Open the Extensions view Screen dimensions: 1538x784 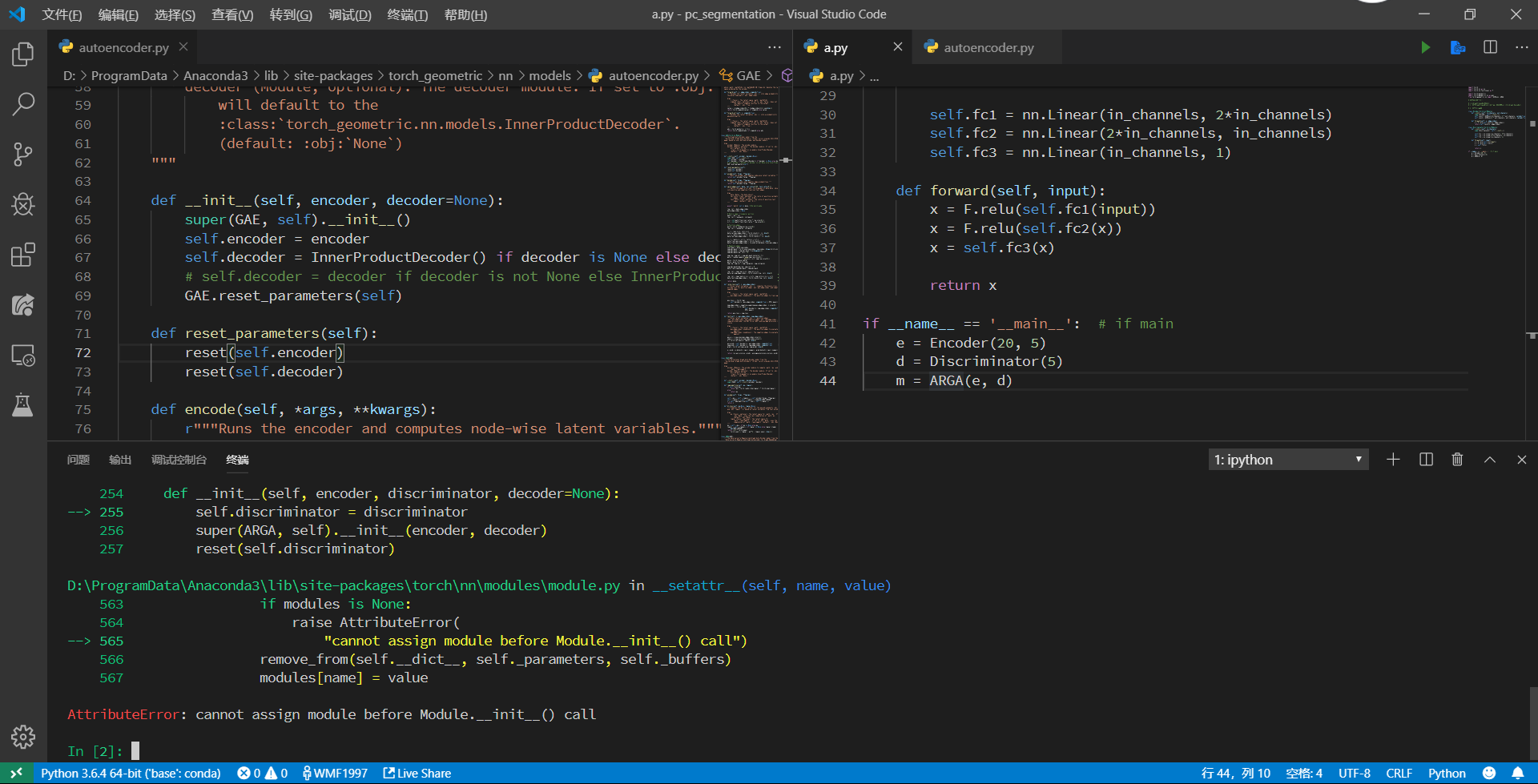(x=22, y=255)
